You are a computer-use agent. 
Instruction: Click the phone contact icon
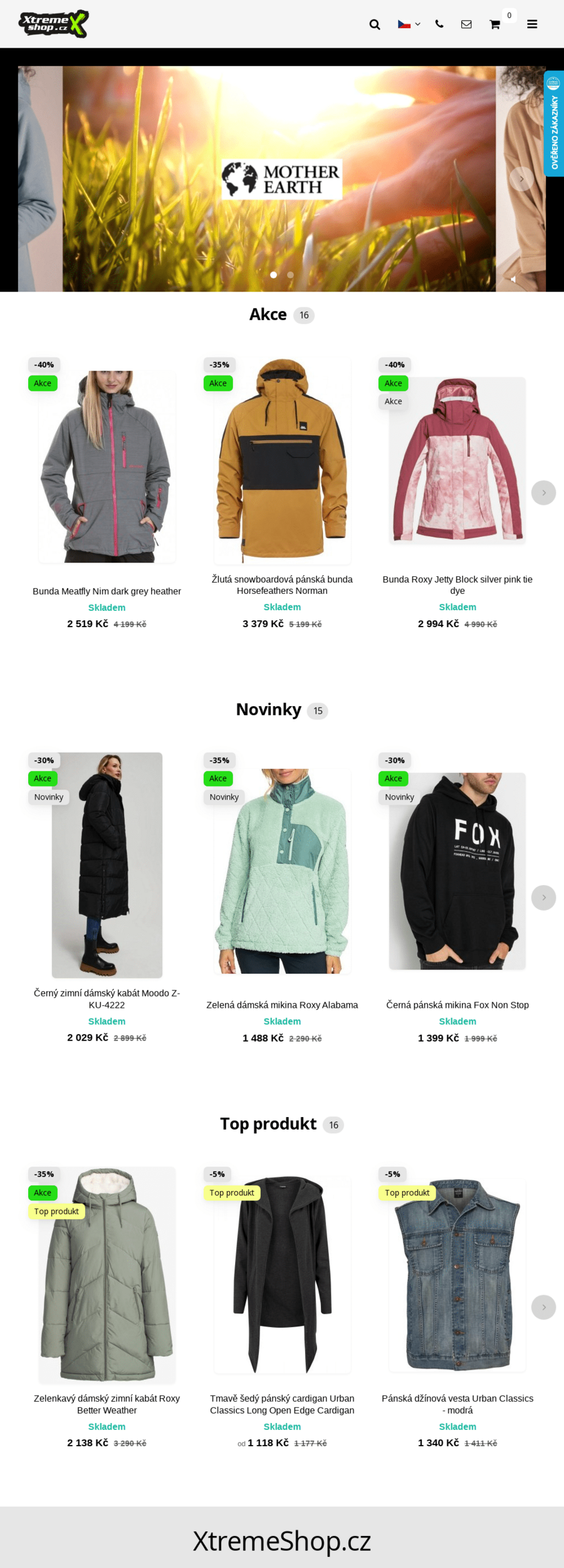439,24
